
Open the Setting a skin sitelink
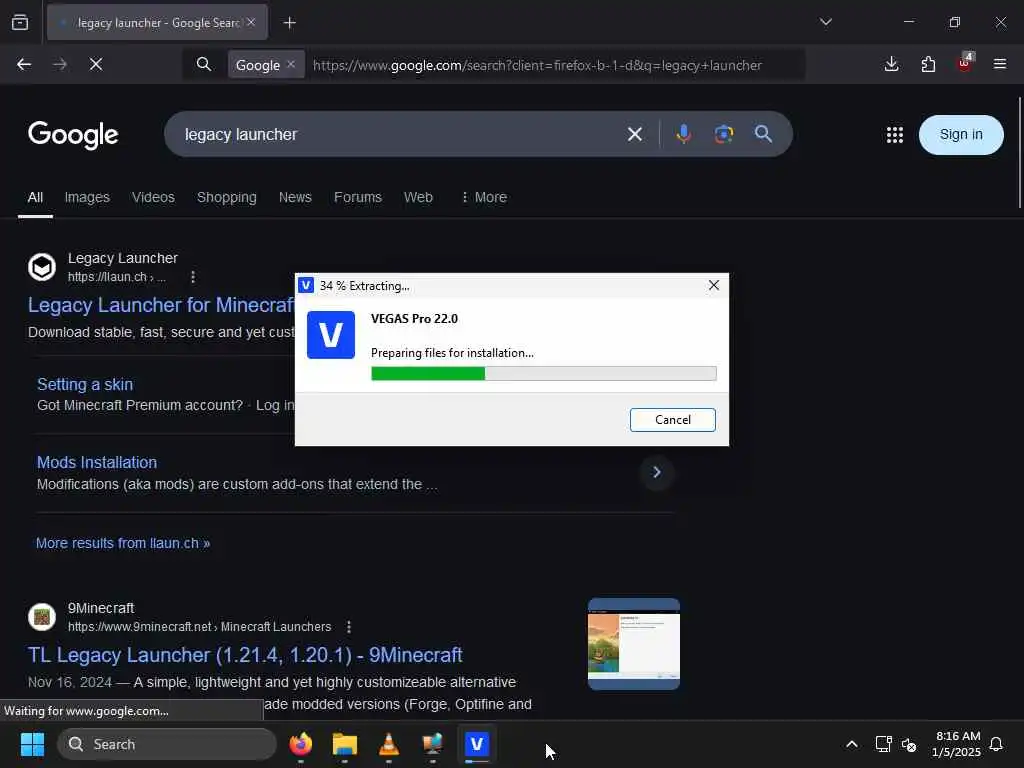pos(85,384)
